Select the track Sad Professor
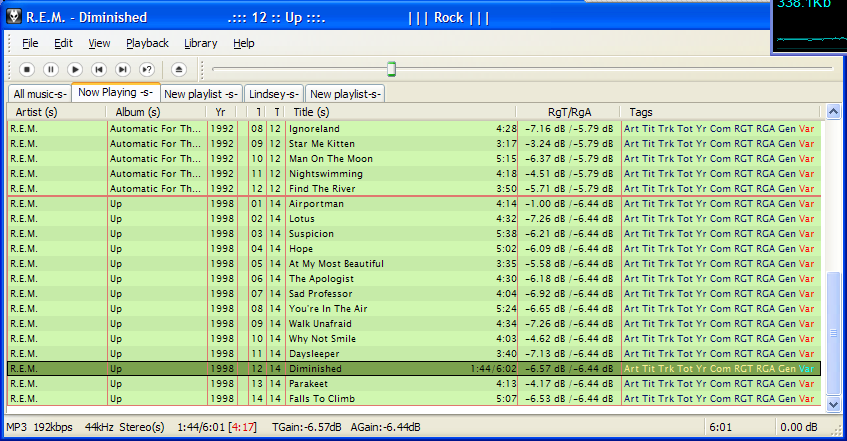 pos(414,294)
